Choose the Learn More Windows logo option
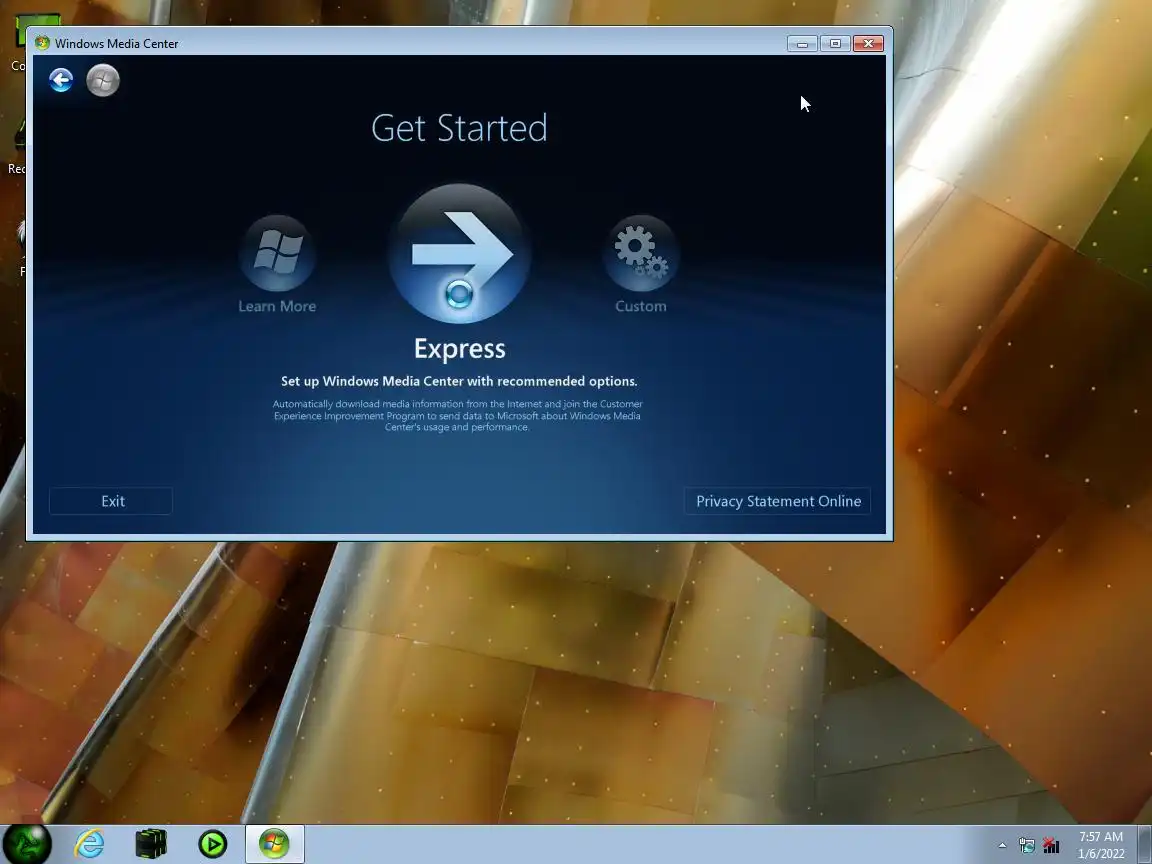Screen dimensions: 1152x864 [277, 253]
